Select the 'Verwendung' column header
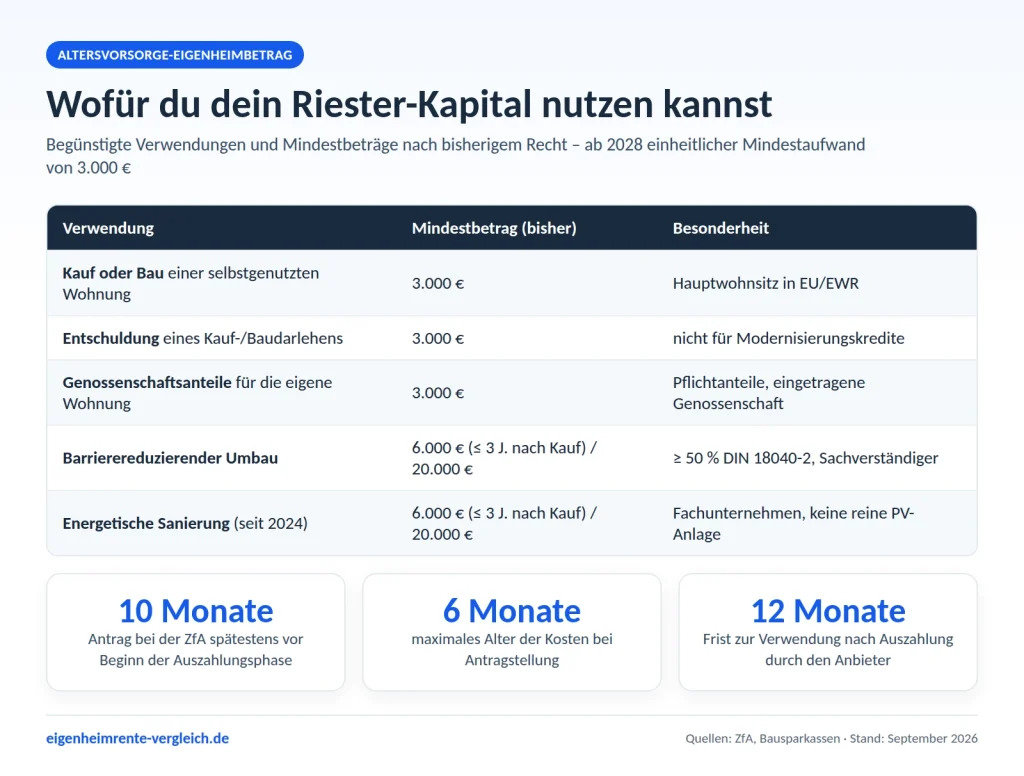1024x776 pixels. tap(108, 228)
